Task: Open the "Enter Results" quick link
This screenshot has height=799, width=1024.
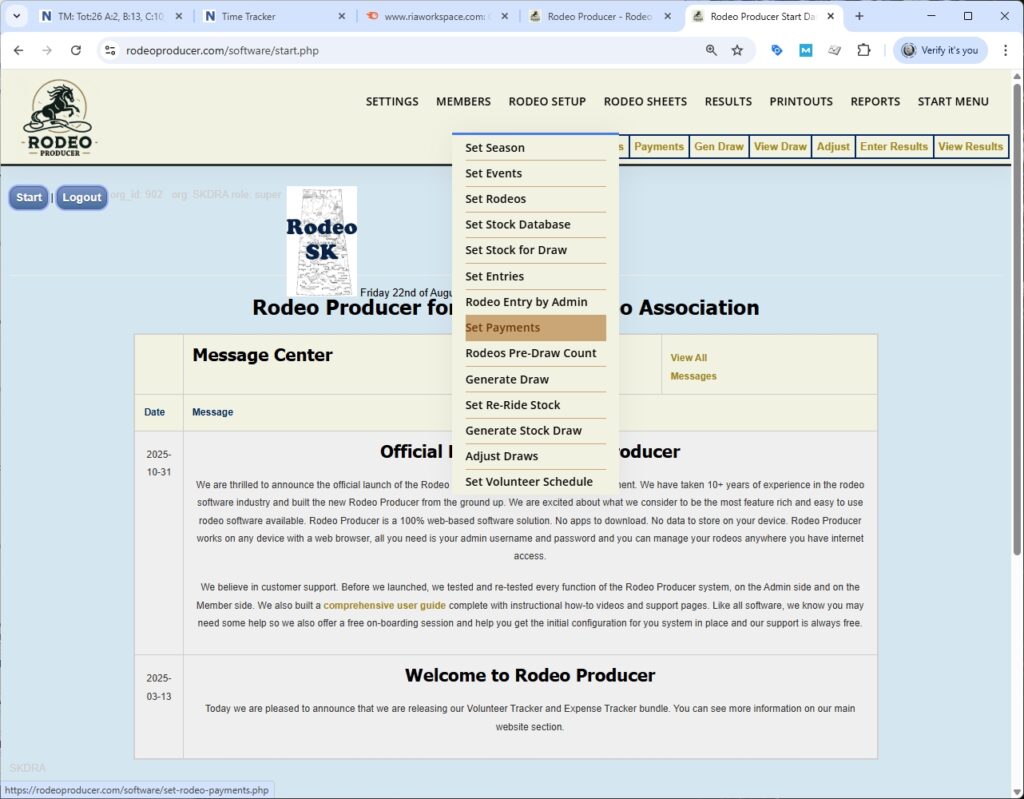Action: tap(893, 146)
